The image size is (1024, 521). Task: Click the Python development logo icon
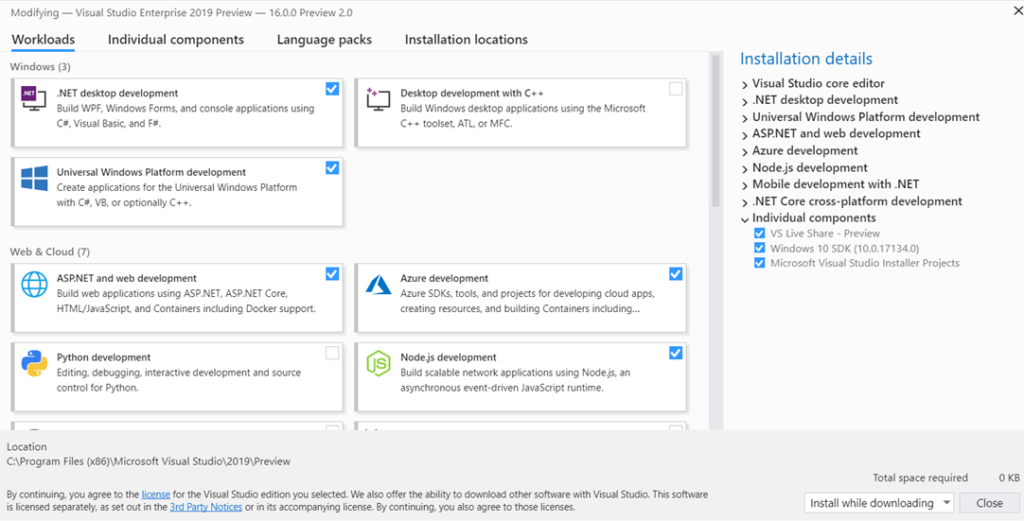[x=34, y=363]
